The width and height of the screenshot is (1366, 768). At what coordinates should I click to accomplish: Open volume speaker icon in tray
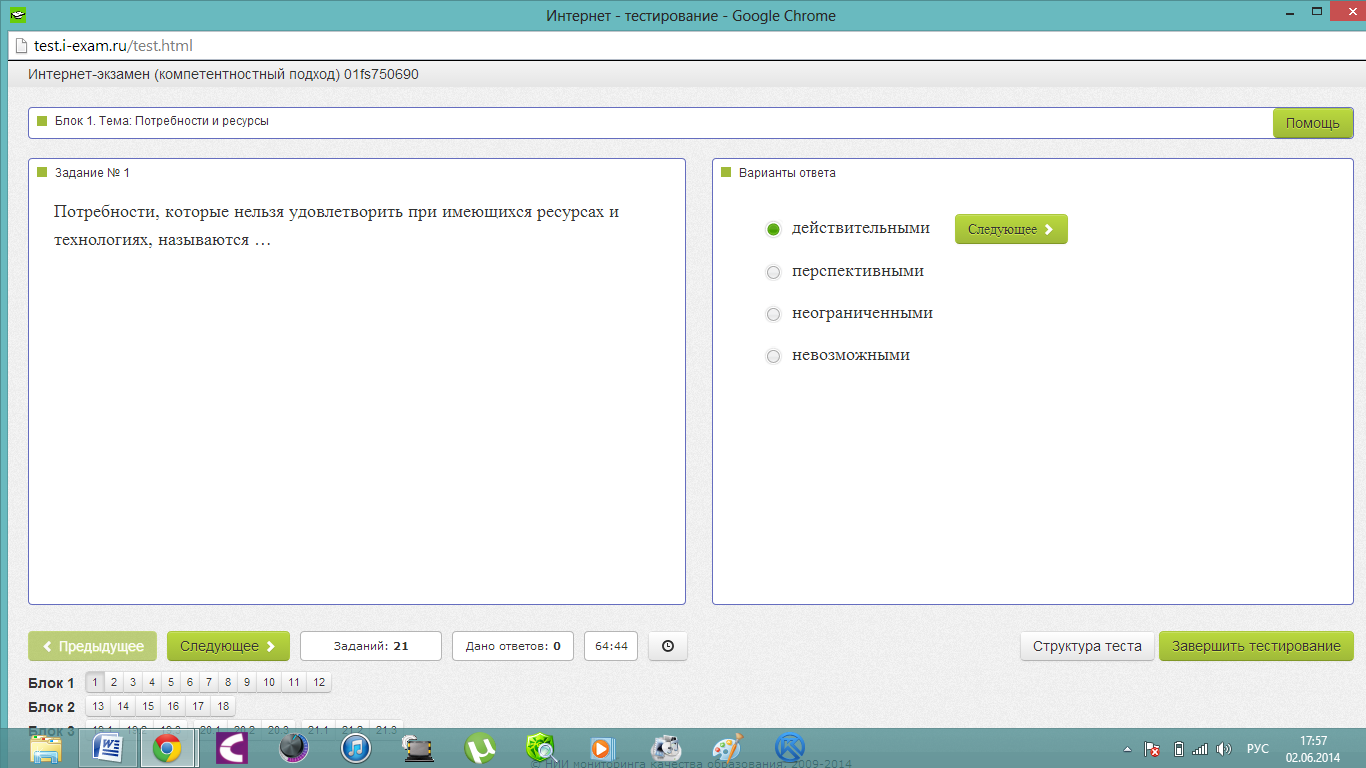1224,749
